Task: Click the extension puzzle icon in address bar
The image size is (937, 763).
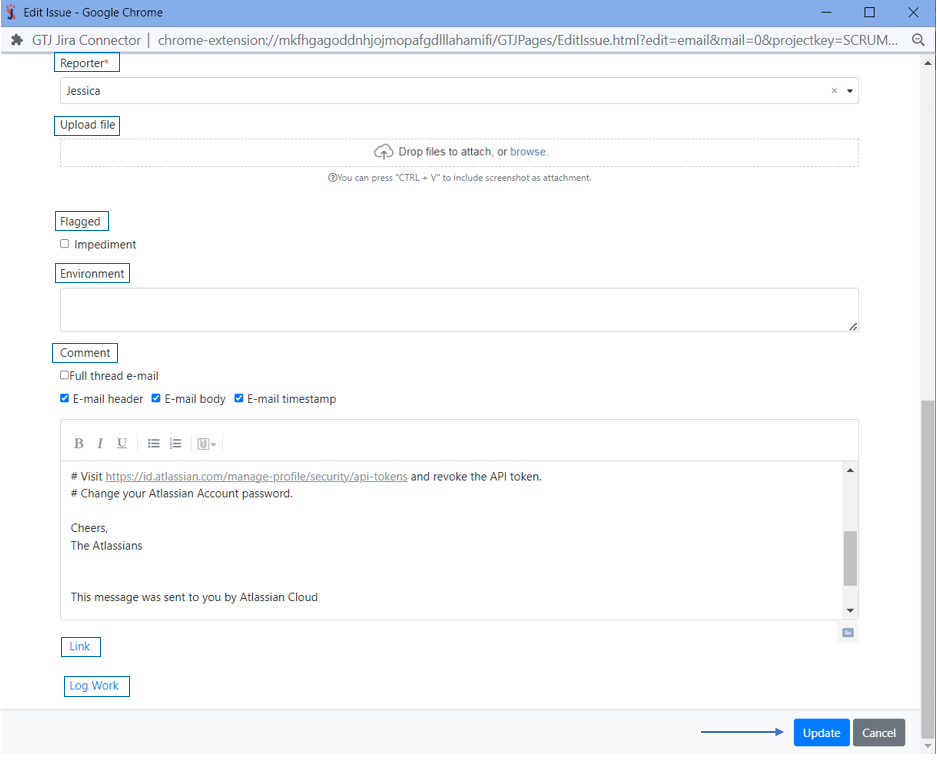Action: (x=17, y=40)
